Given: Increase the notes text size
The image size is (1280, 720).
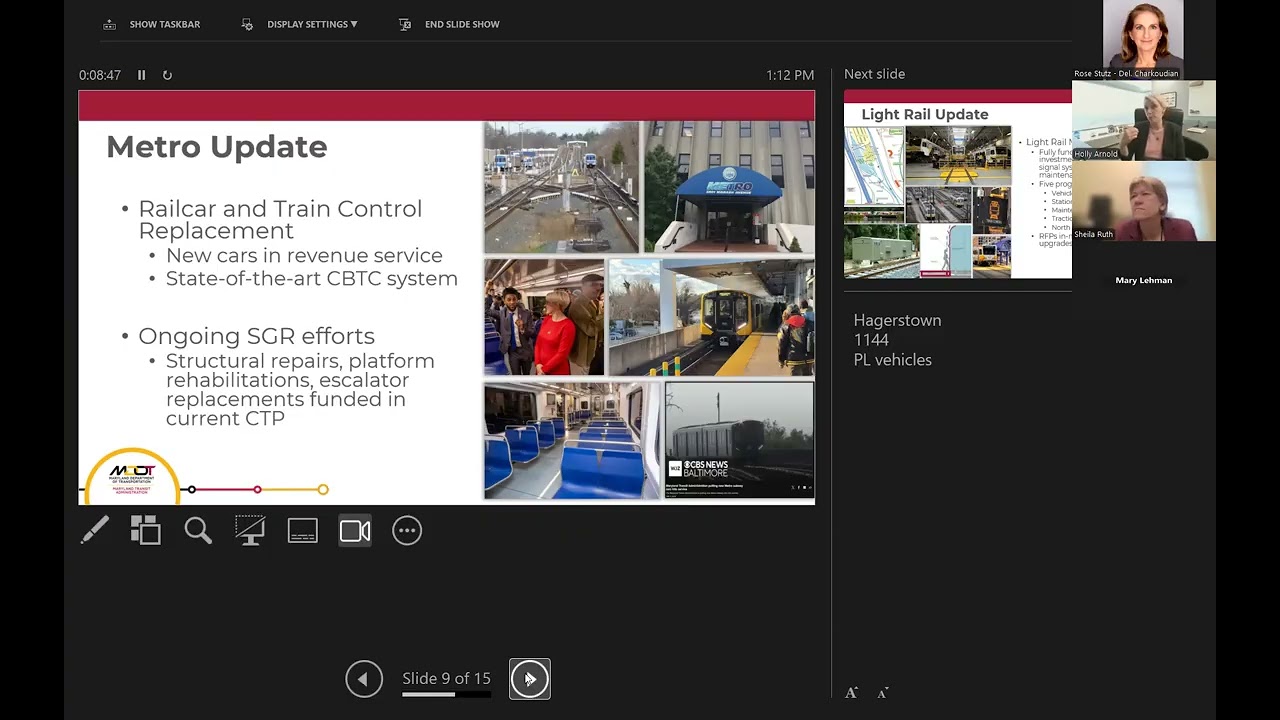Looking at the screenshot, I should click(x=851, y=692).
